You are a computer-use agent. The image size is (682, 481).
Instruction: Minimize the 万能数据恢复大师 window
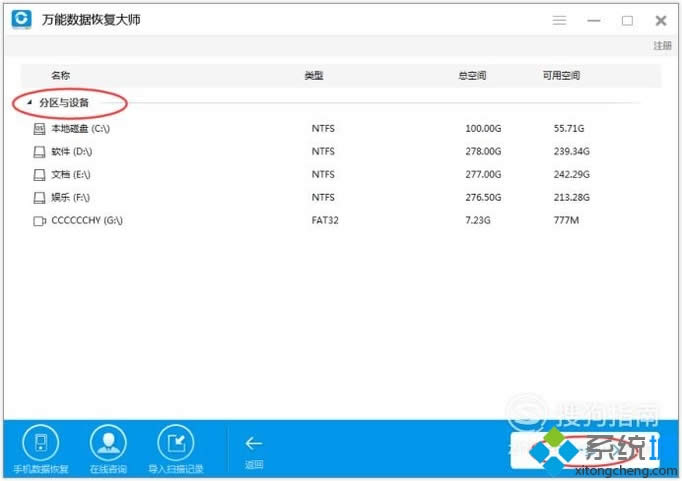point(594,20)
